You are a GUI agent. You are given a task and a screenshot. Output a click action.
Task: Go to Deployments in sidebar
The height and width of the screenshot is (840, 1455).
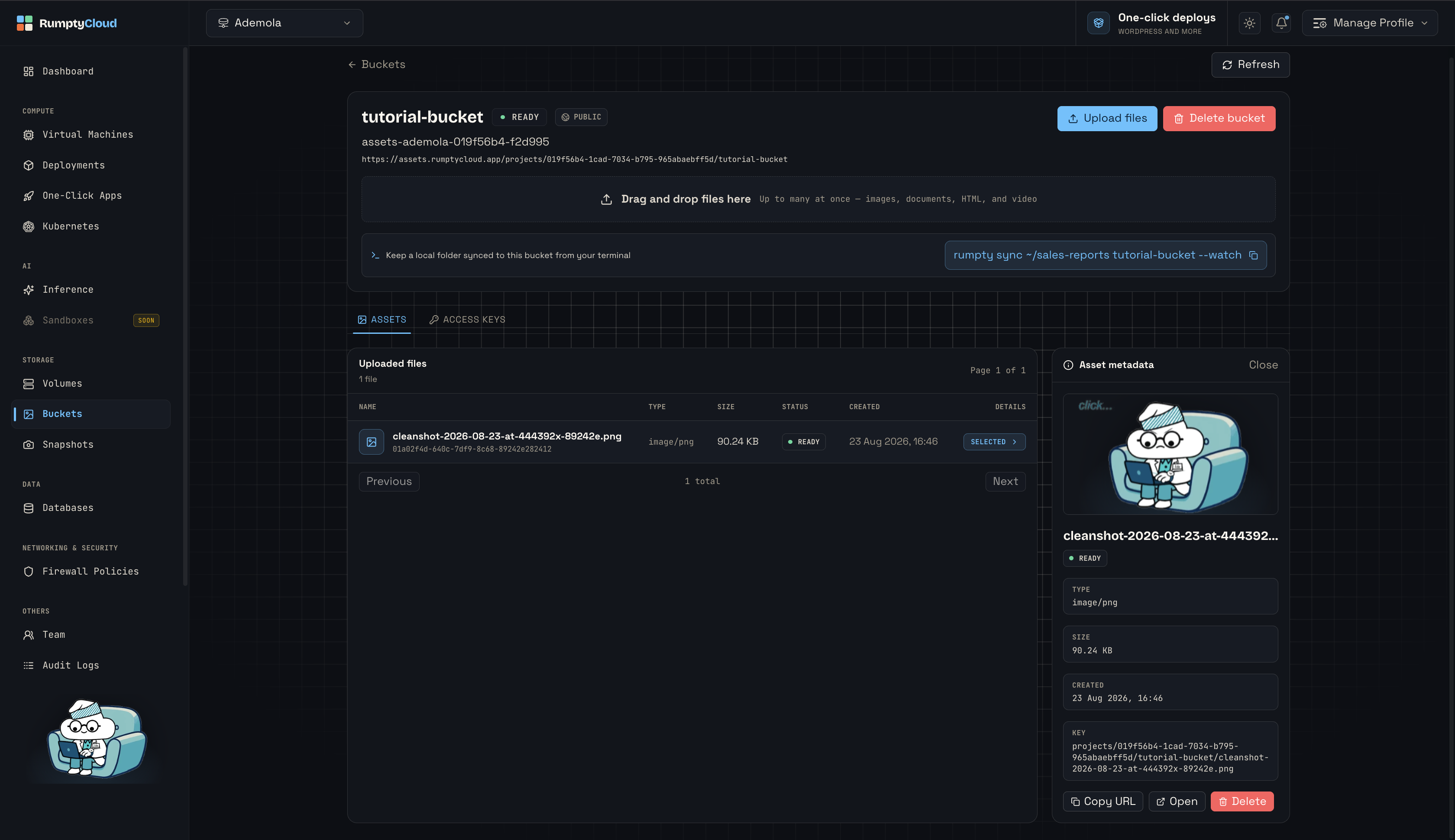[x=91, y=165]
